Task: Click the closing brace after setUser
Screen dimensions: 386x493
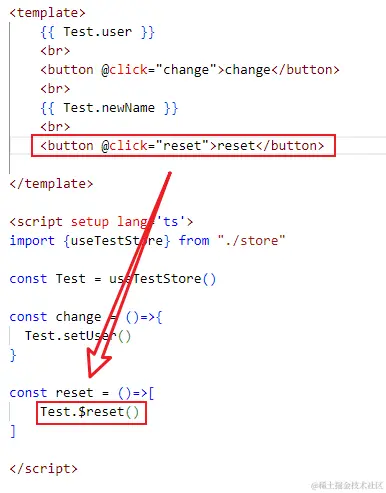Action: 13,355
